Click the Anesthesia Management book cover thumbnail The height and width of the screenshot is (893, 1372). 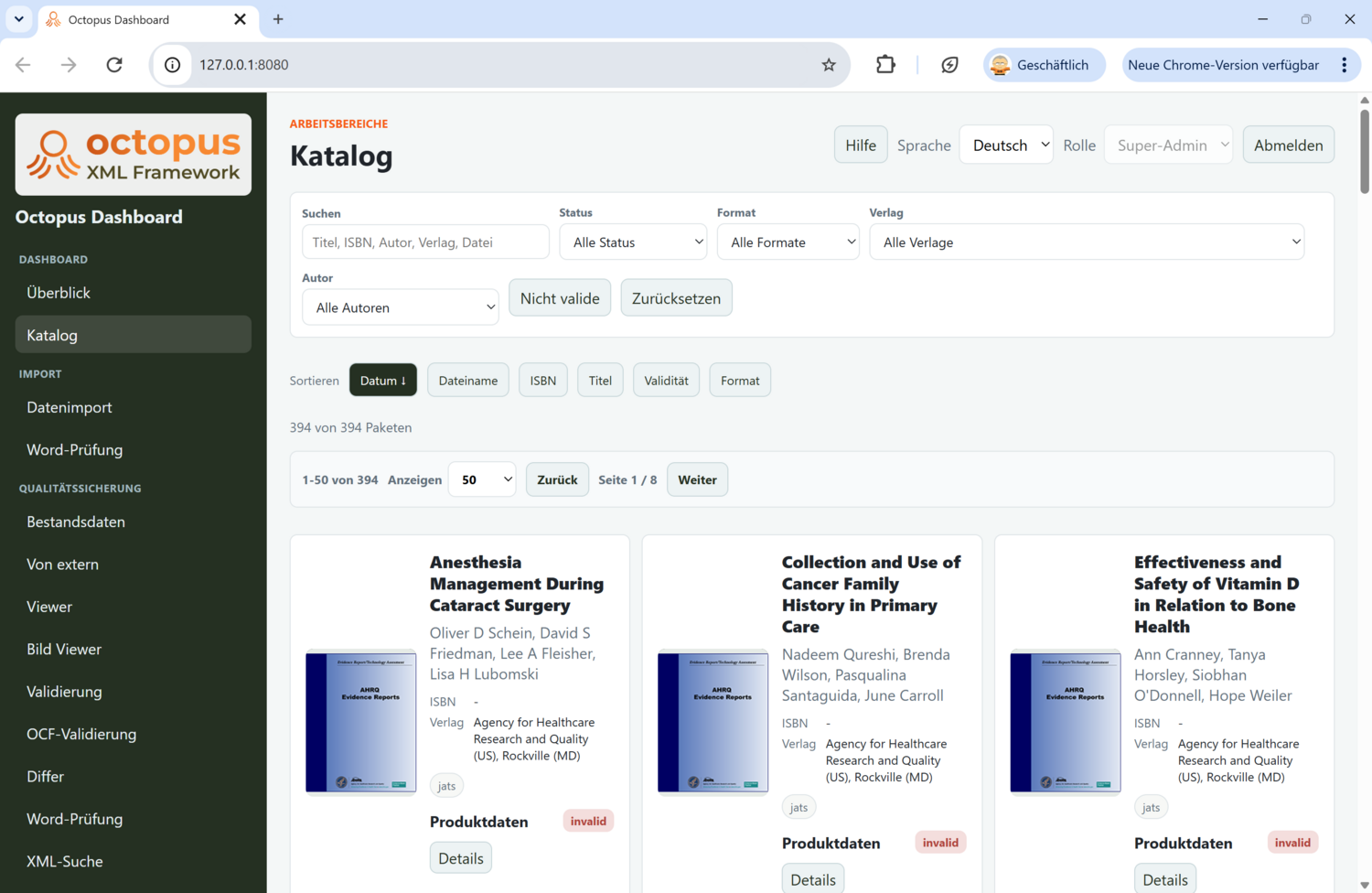pyautogui.click(x=360, y=722)
